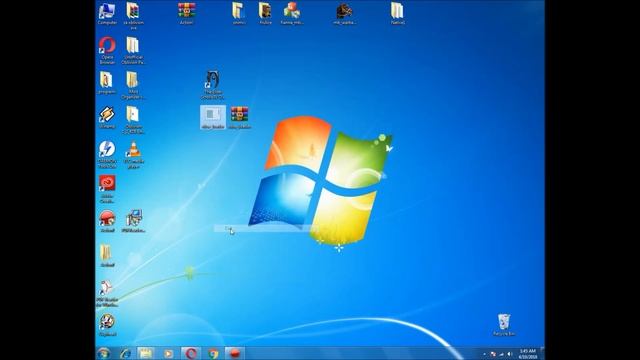
Task: Open the network tray icon
Action: (x=501, y=354)
